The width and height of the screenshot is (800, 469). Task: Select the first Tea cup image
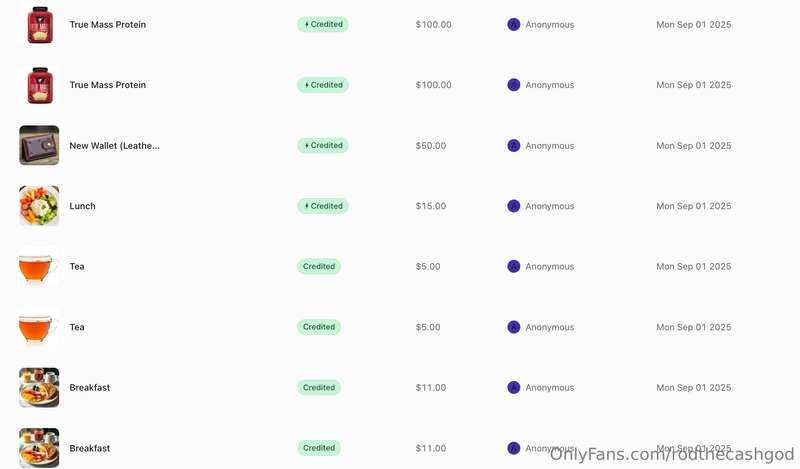coord(38,266)
